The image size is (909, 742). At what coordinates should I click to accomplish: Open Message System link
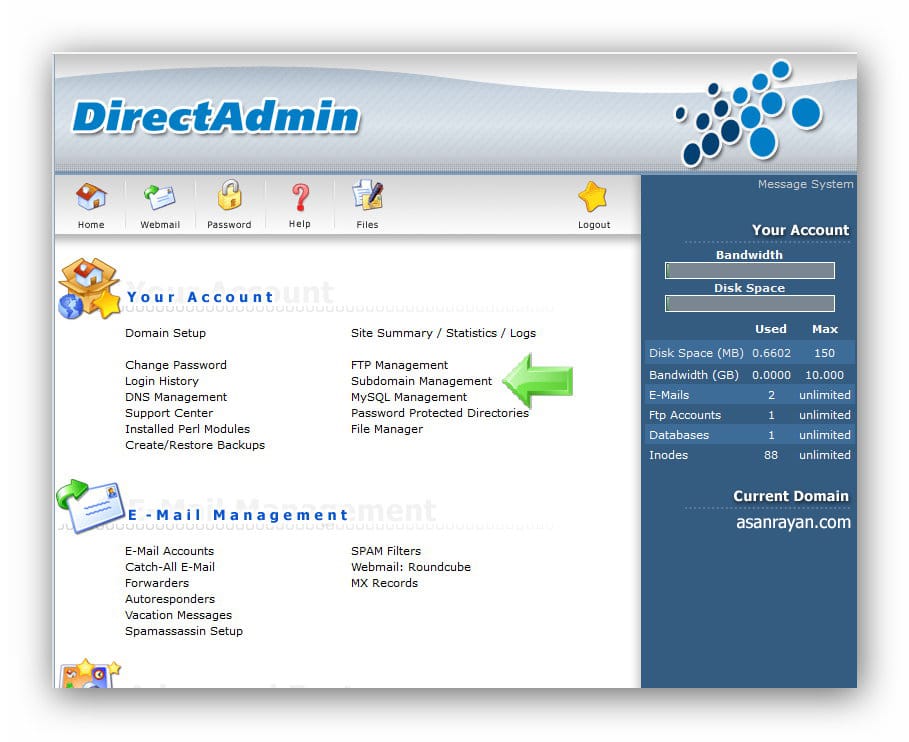tap(805, 184)
